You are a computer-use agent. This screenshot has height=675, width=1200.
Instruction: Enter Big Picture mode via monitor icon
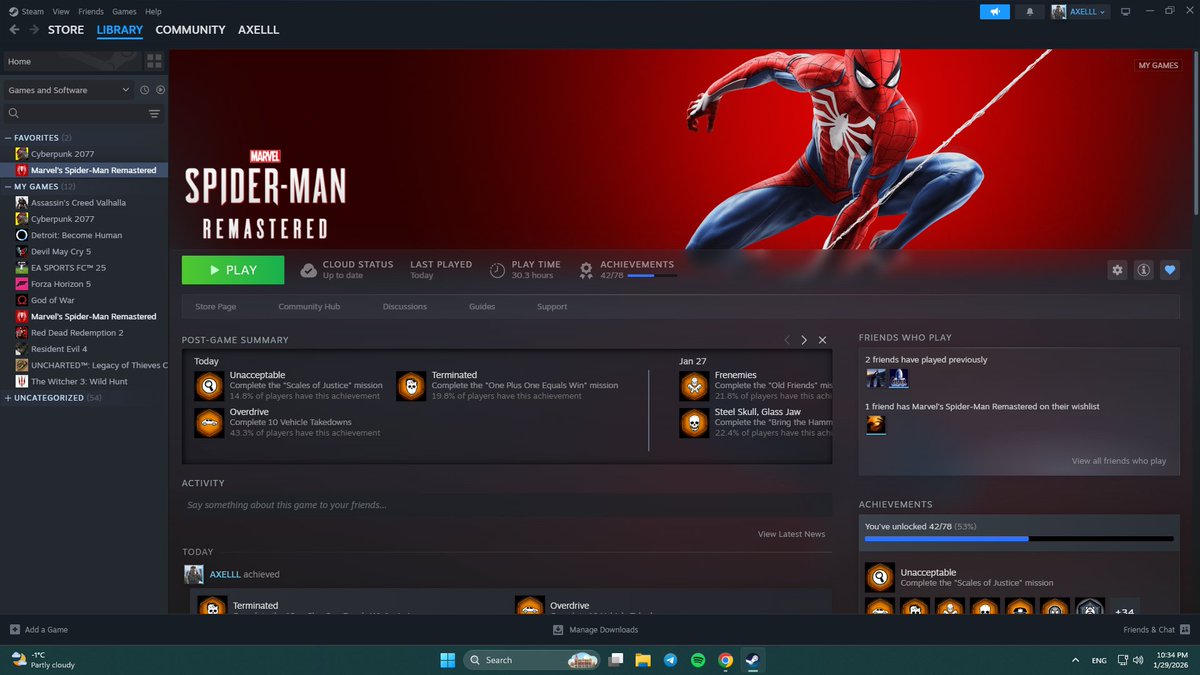coord(1125,11)
